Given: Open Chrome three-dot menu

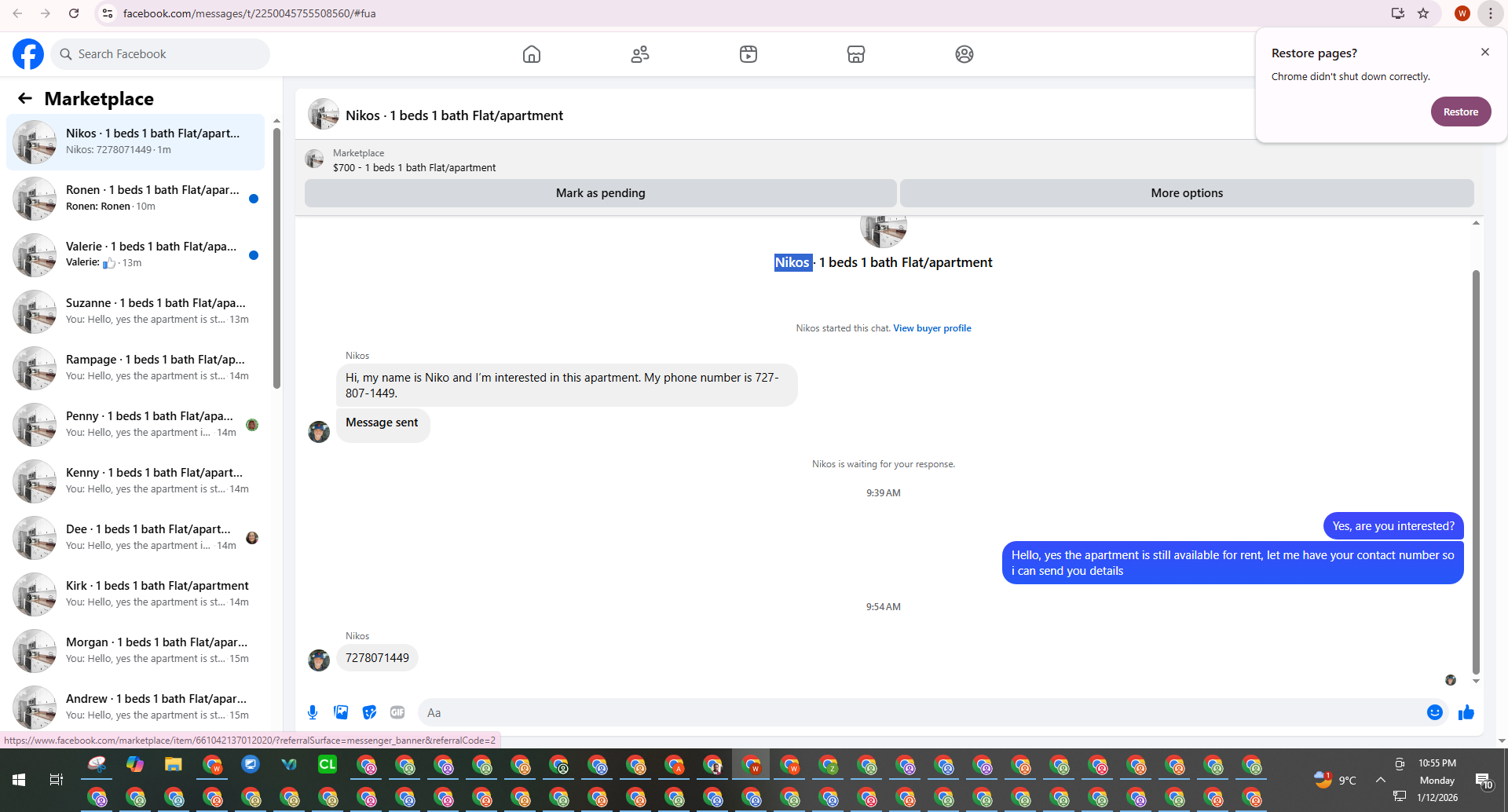Looking at the screenshot, I should (x=1490, y=13).
